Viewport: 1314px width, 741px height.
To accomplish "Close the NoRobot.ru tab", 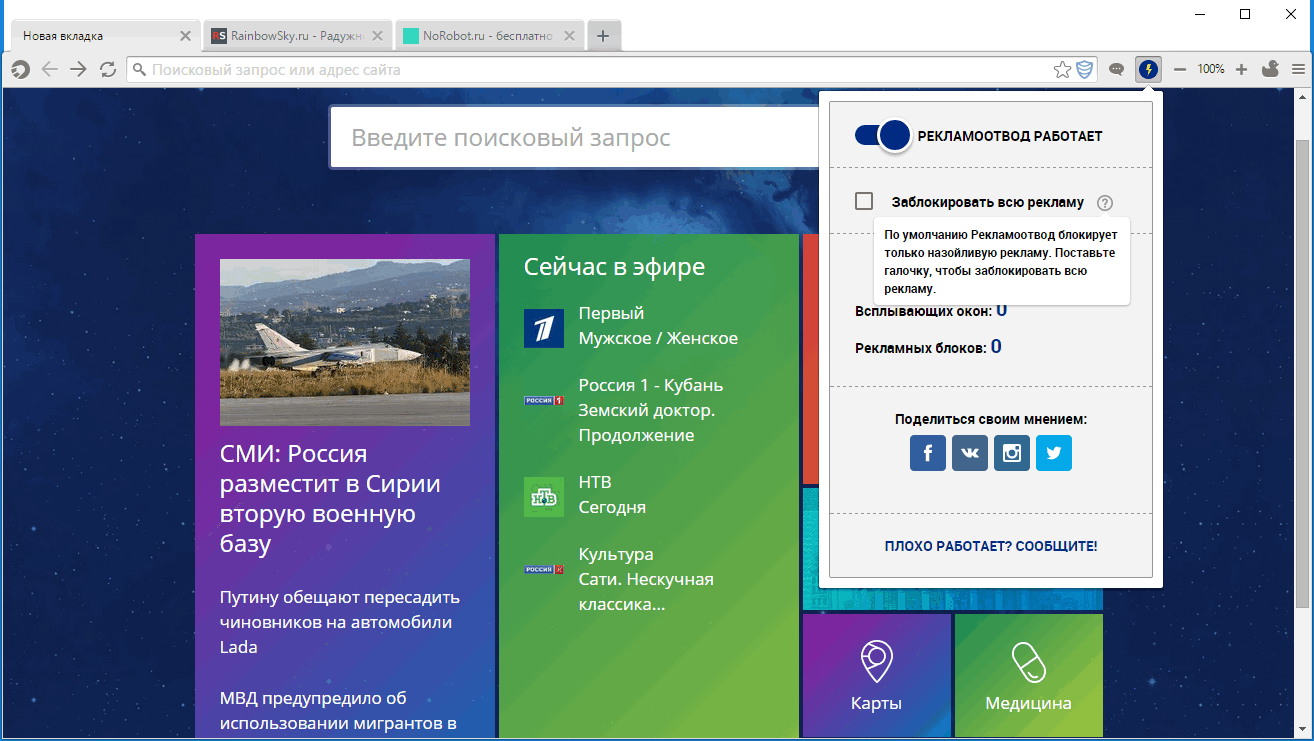I will point(569,35).
